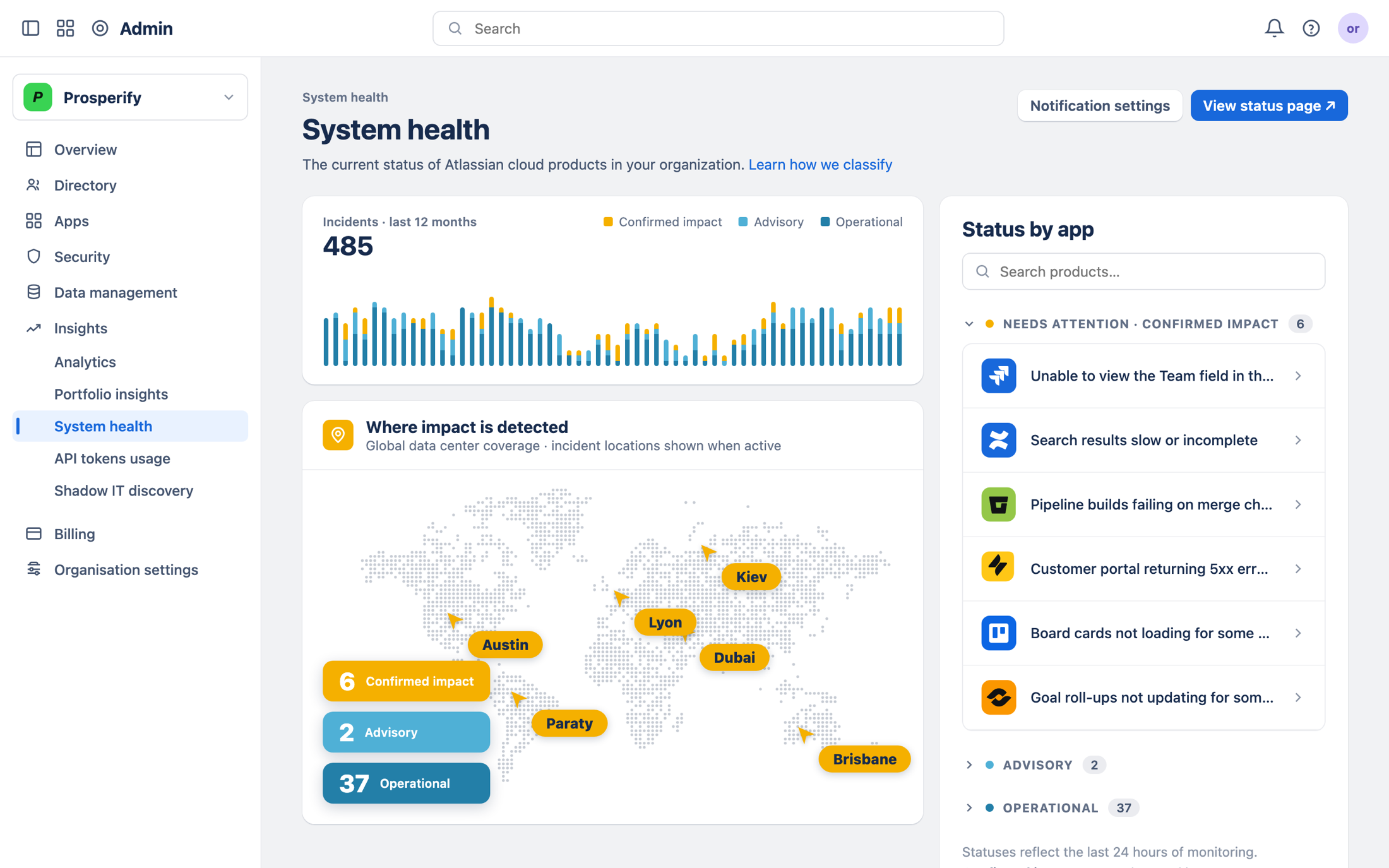The image size is (1389, 868).
Task: Click the Atlas icon for goal roll-ups incident
Action: coord(998,698)
